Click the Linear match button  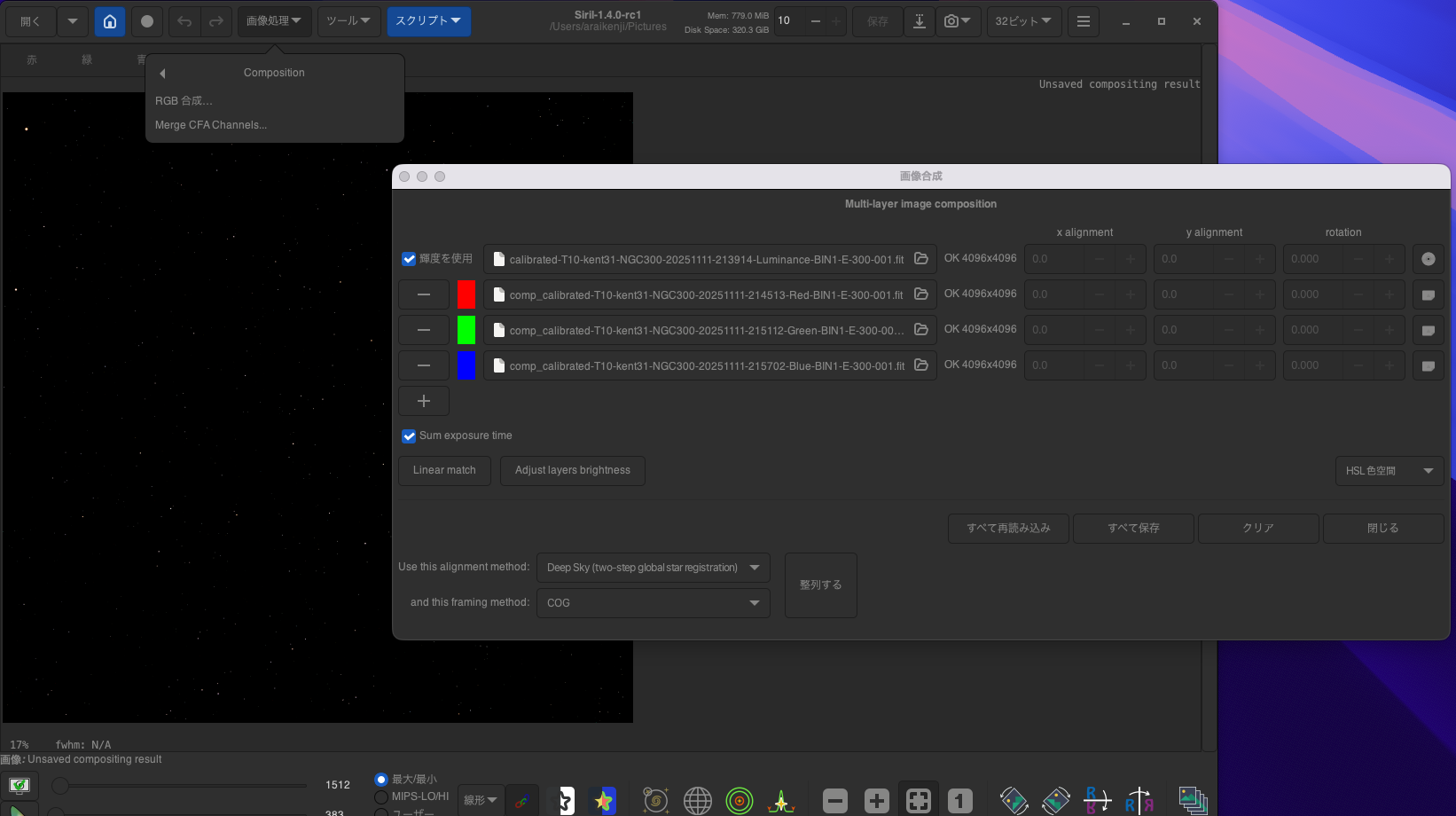point(444,470)
